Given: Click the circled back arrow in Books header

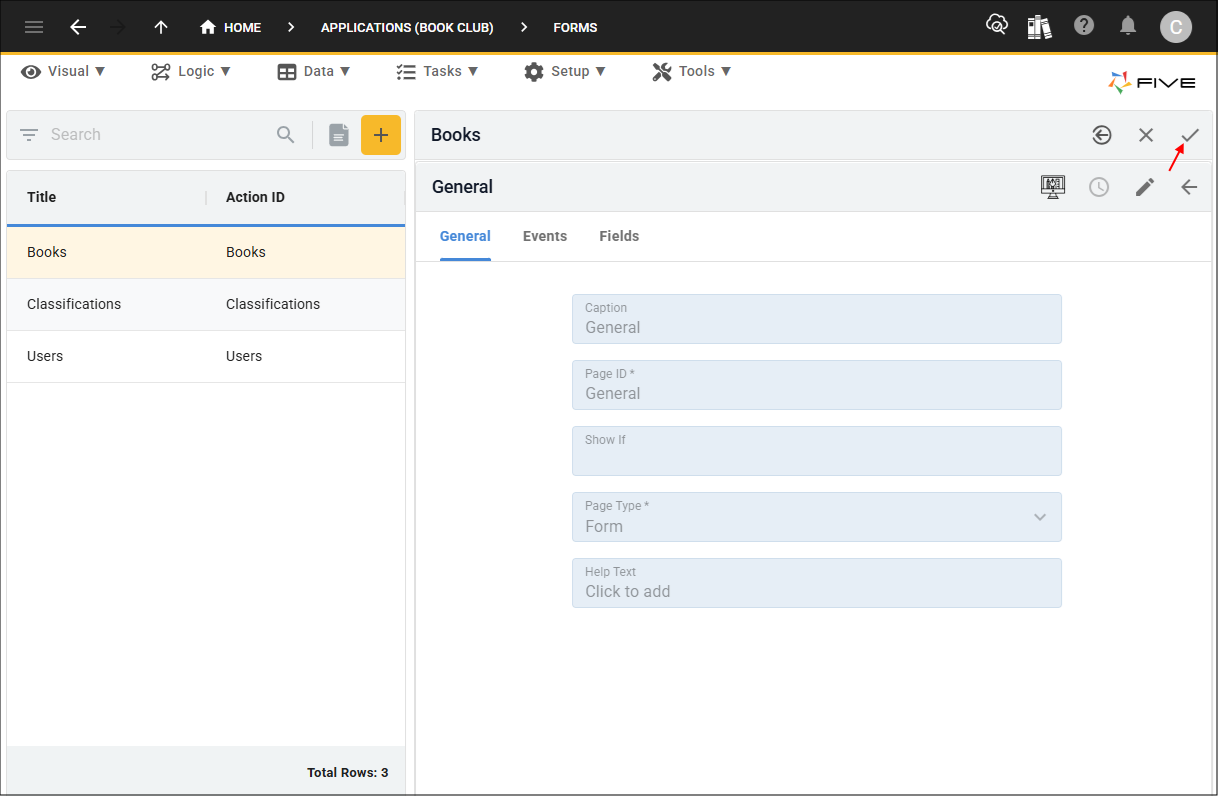Looking at the screenshot, I should point(1102,135).
